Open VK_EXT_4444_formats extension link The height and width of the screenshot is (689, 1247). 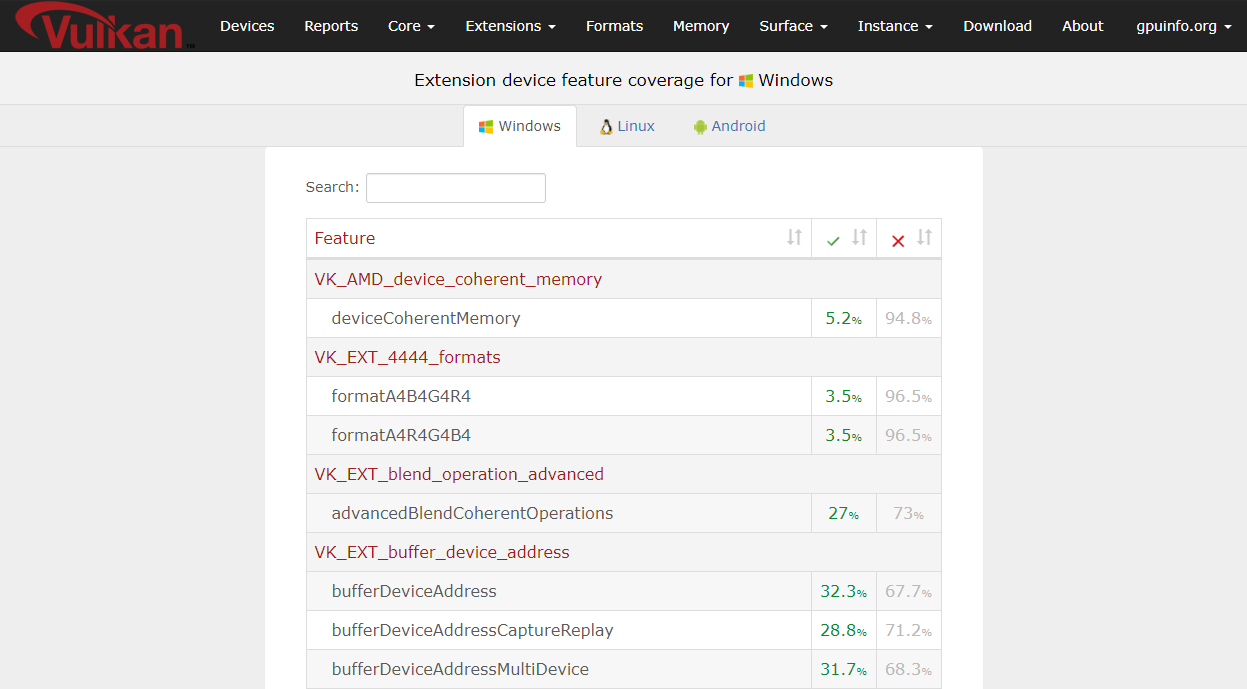click(x=407, y=357)
